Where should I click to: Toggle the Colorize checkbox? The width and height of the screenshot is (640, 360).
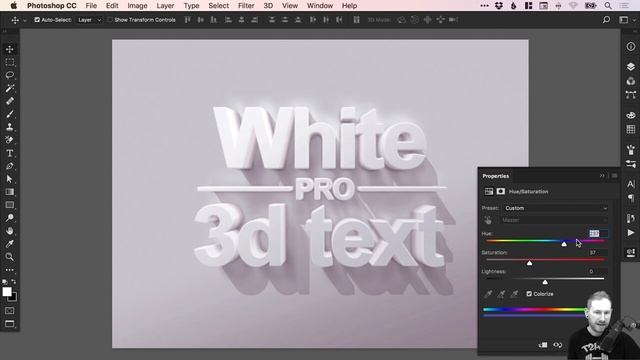(x=529, y=293)
